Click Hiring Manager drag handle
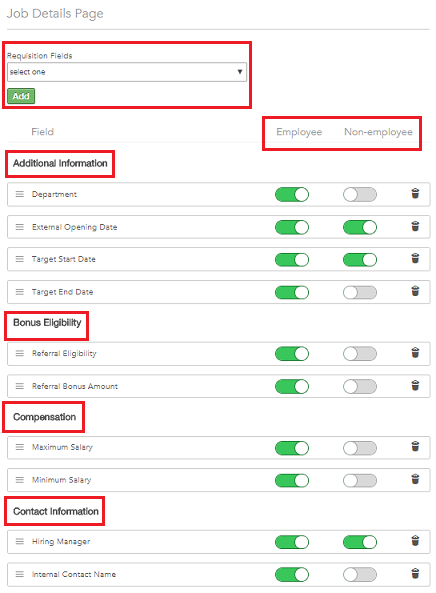Viewport: 436px width, 593px height. (19, 542)
